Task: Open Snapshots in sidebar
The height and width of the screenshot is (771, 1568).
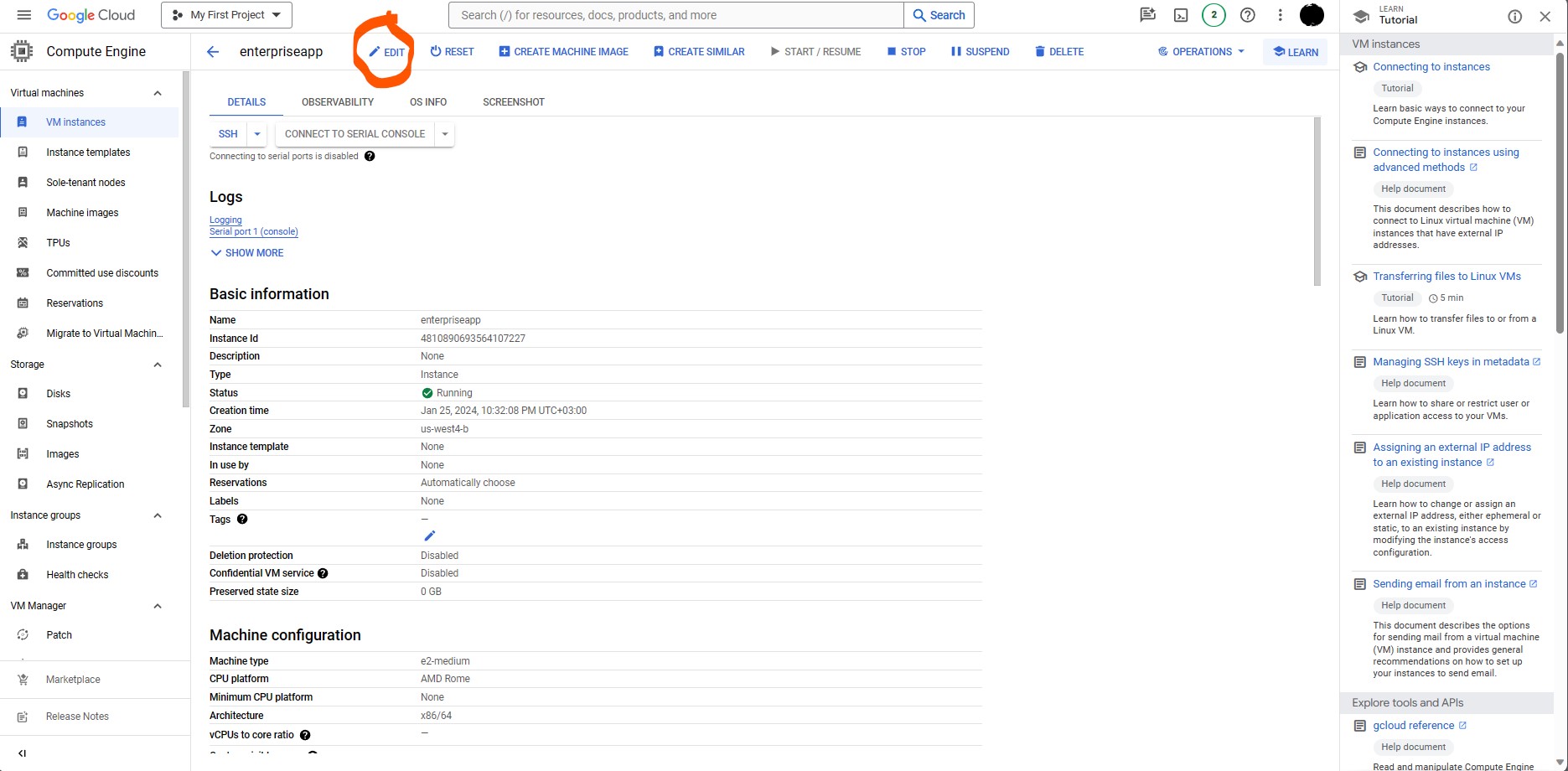Action: click(x=90, y=424)
